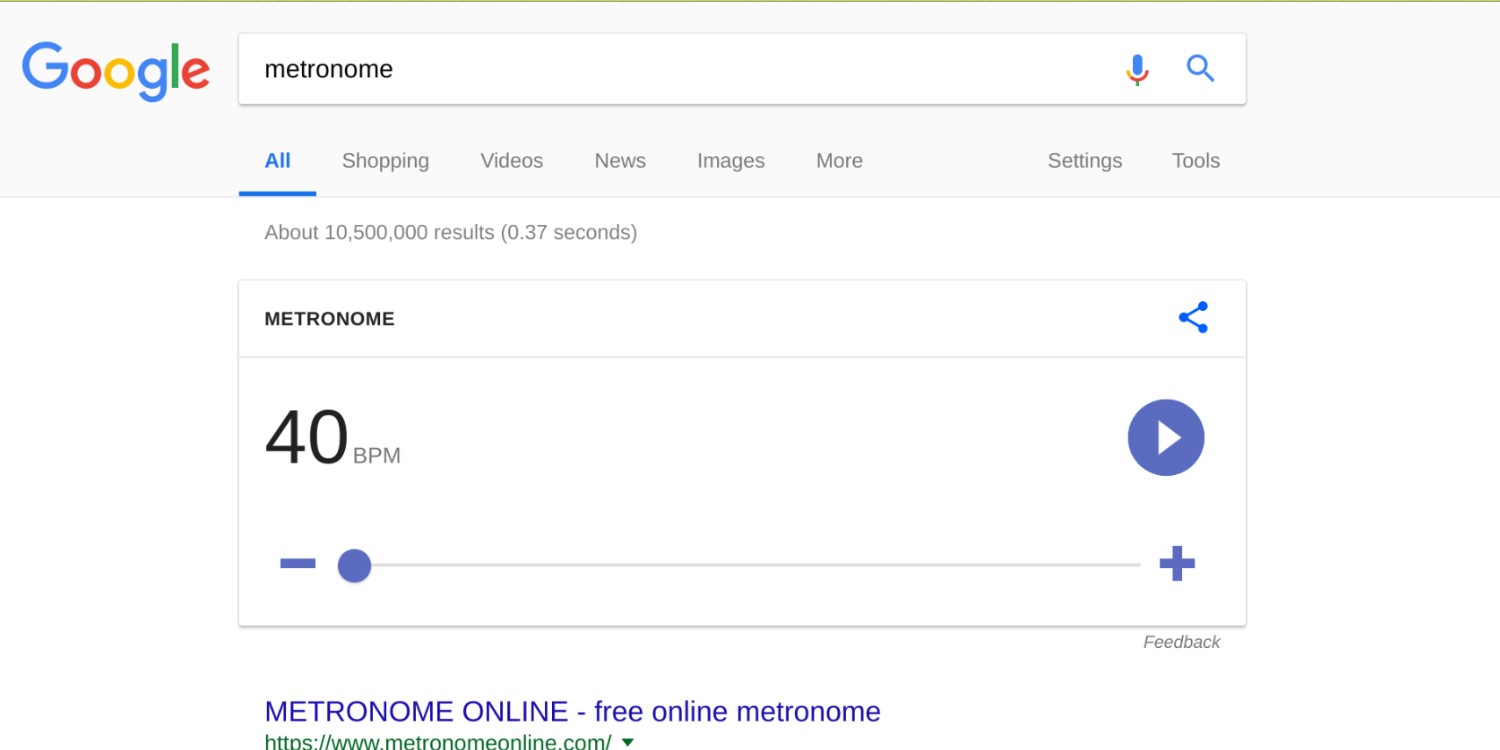Go to the News results tab
This screenshot has height=750, width=1500.
point(620,161)
